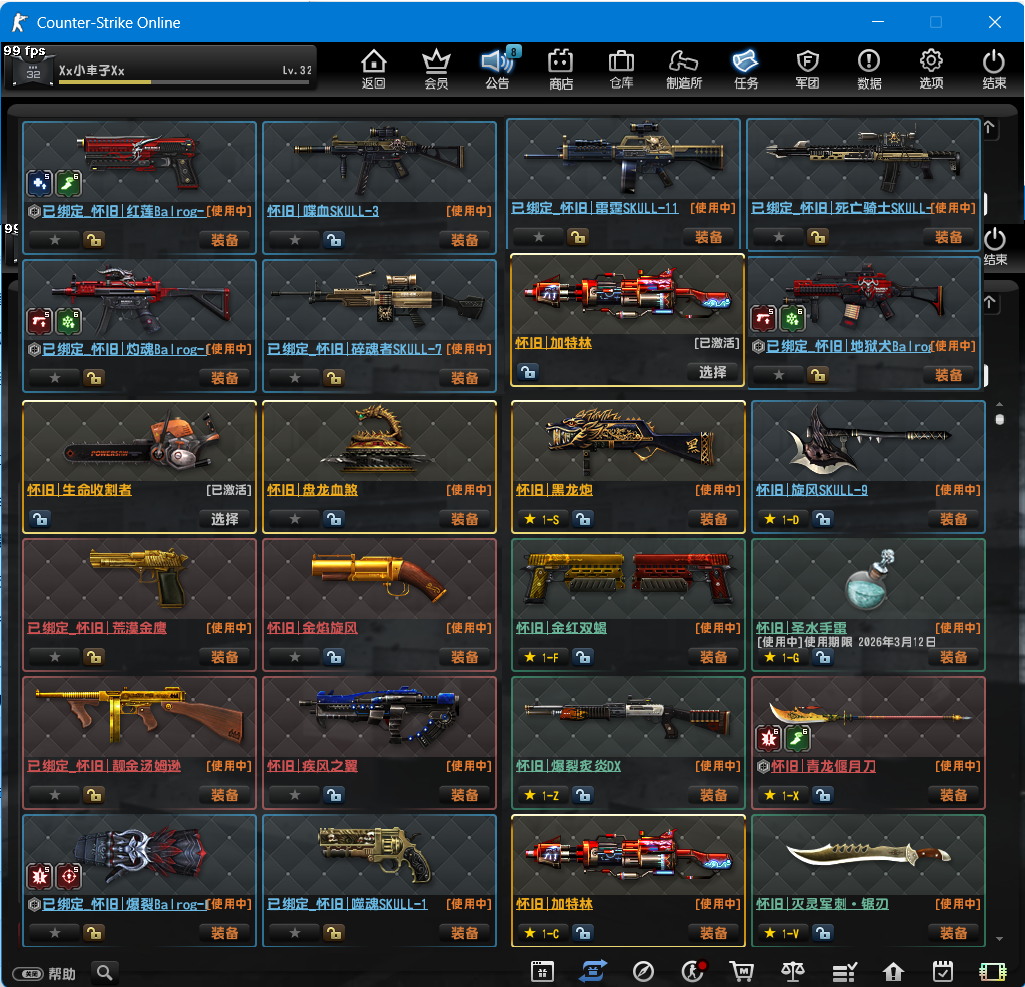Toggle the lock on 嗜血SKULL-3
The height and width of the screenshot is (987, 1025).
(333, 241)
